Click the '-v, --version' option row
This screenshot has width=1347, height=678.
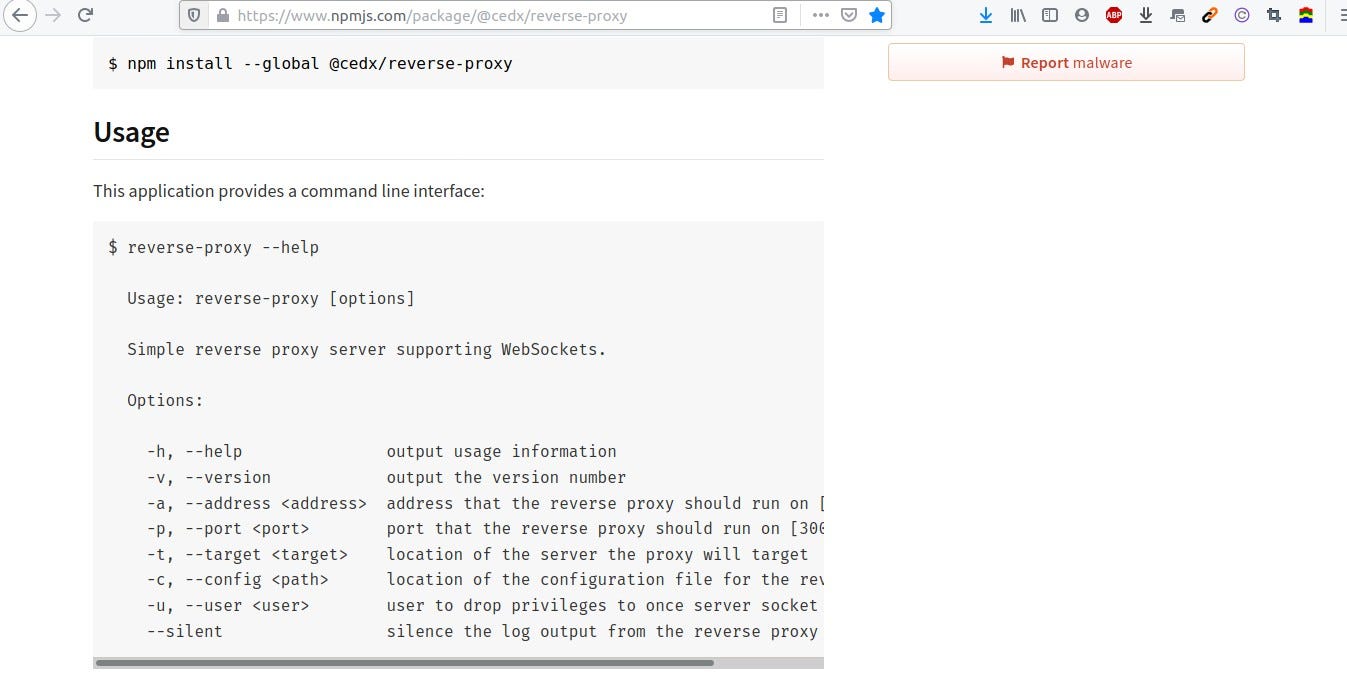tap(386, 477)
